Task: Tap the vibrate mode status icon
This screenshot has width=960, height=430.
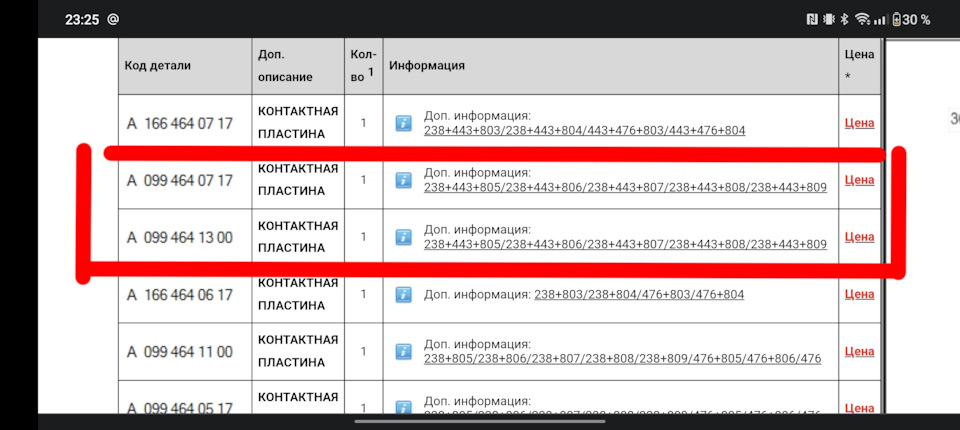Action: click(x=828, y=20)
